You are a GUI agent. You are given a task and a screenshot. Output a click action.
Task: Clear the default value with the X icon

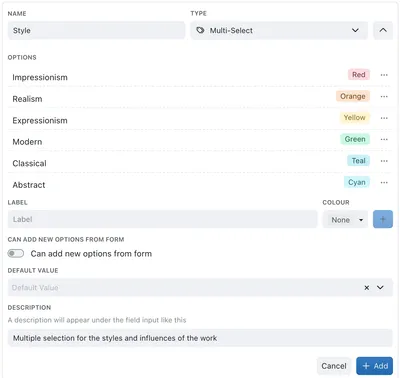367,288
